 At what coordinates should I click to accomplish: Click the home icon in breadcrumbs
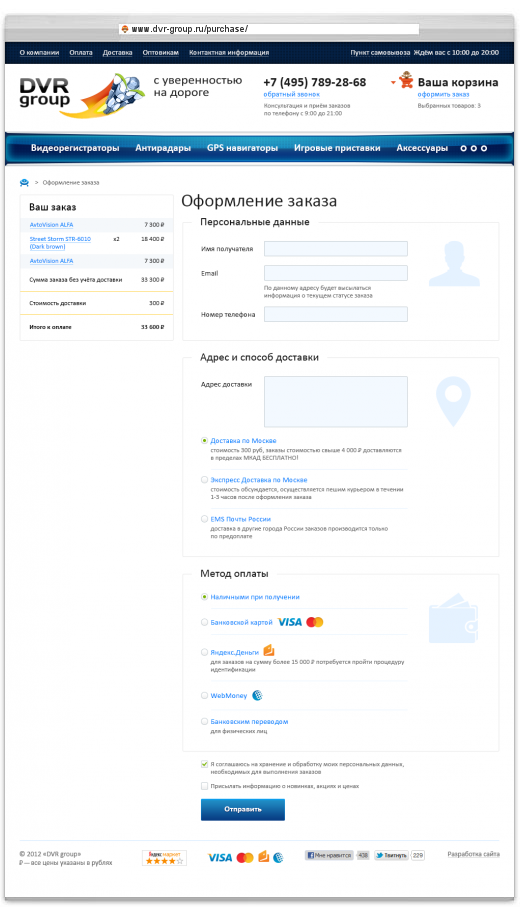pos(24,182)
